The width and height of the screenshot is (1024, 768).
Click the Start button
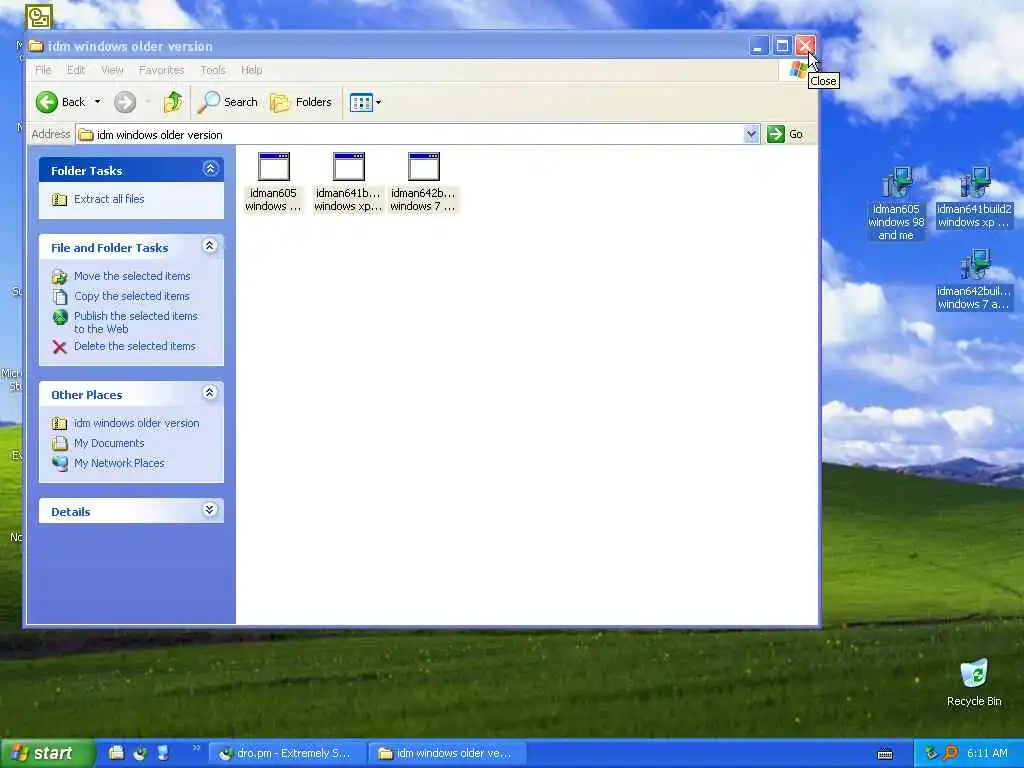(47, 753)
